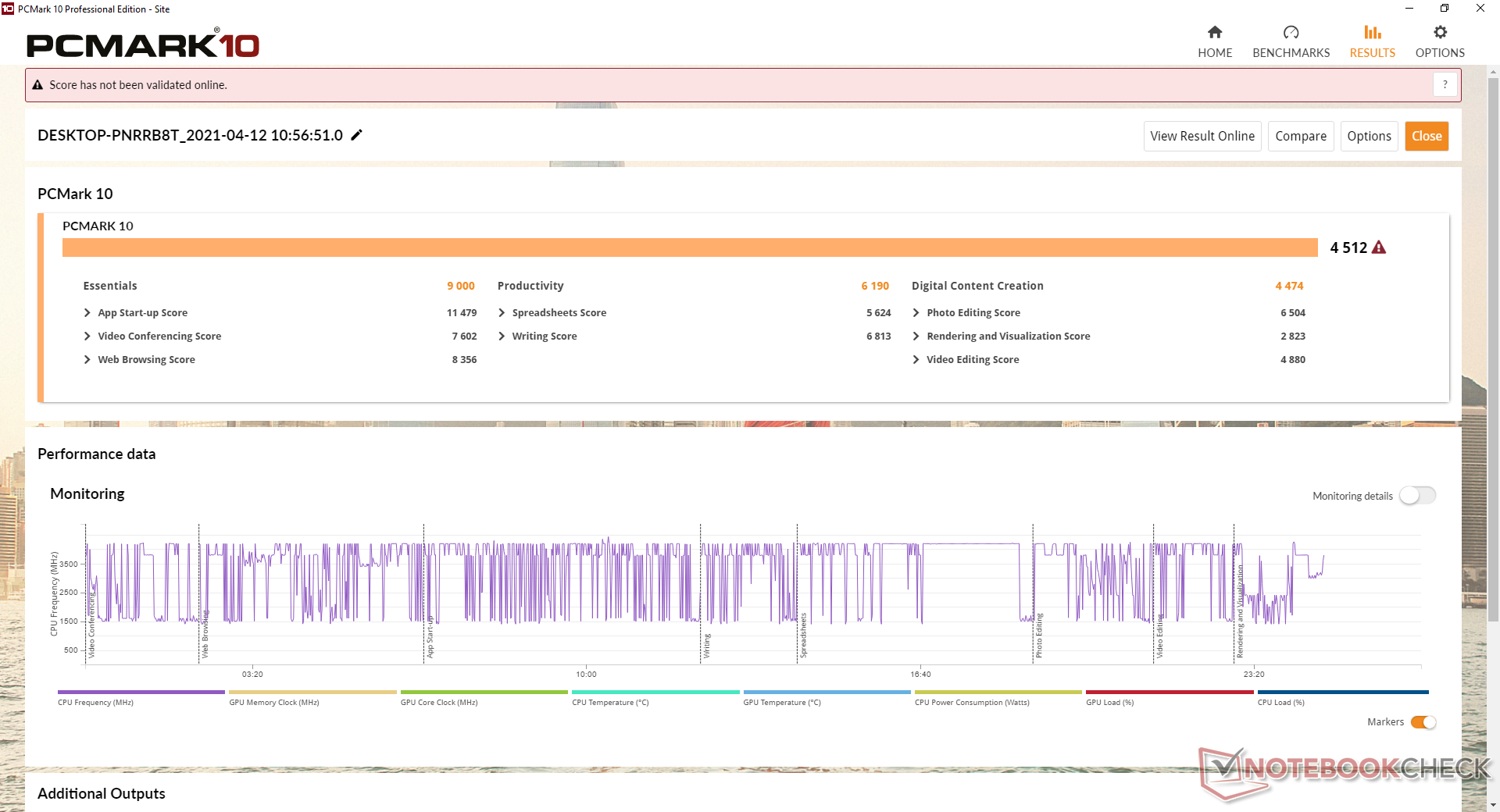Click the Digital Content Creation heading
Image resolution: width=1500 pixels, height=812 pixels.
[x=977, y=287]
